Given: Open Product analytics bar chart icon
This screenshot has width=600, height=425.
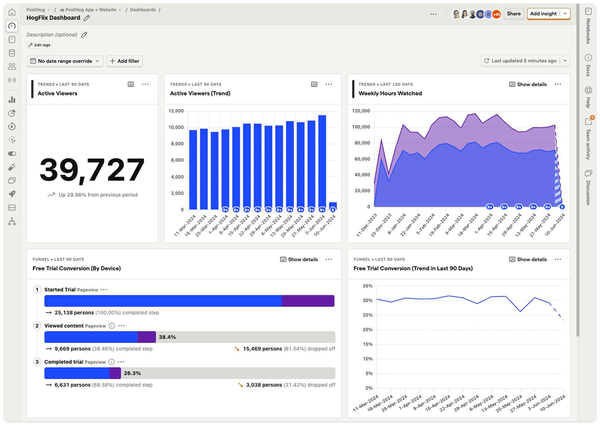Looking at the screenshot, I should coord(12,99).
